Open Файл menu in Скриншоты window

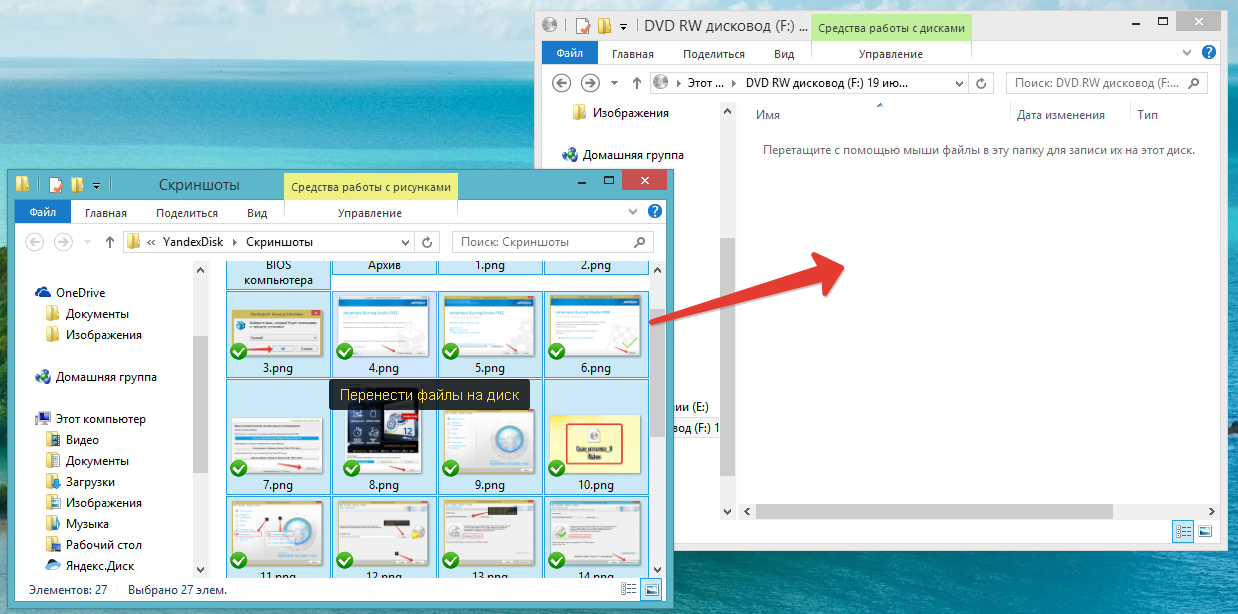coord(43,212)
